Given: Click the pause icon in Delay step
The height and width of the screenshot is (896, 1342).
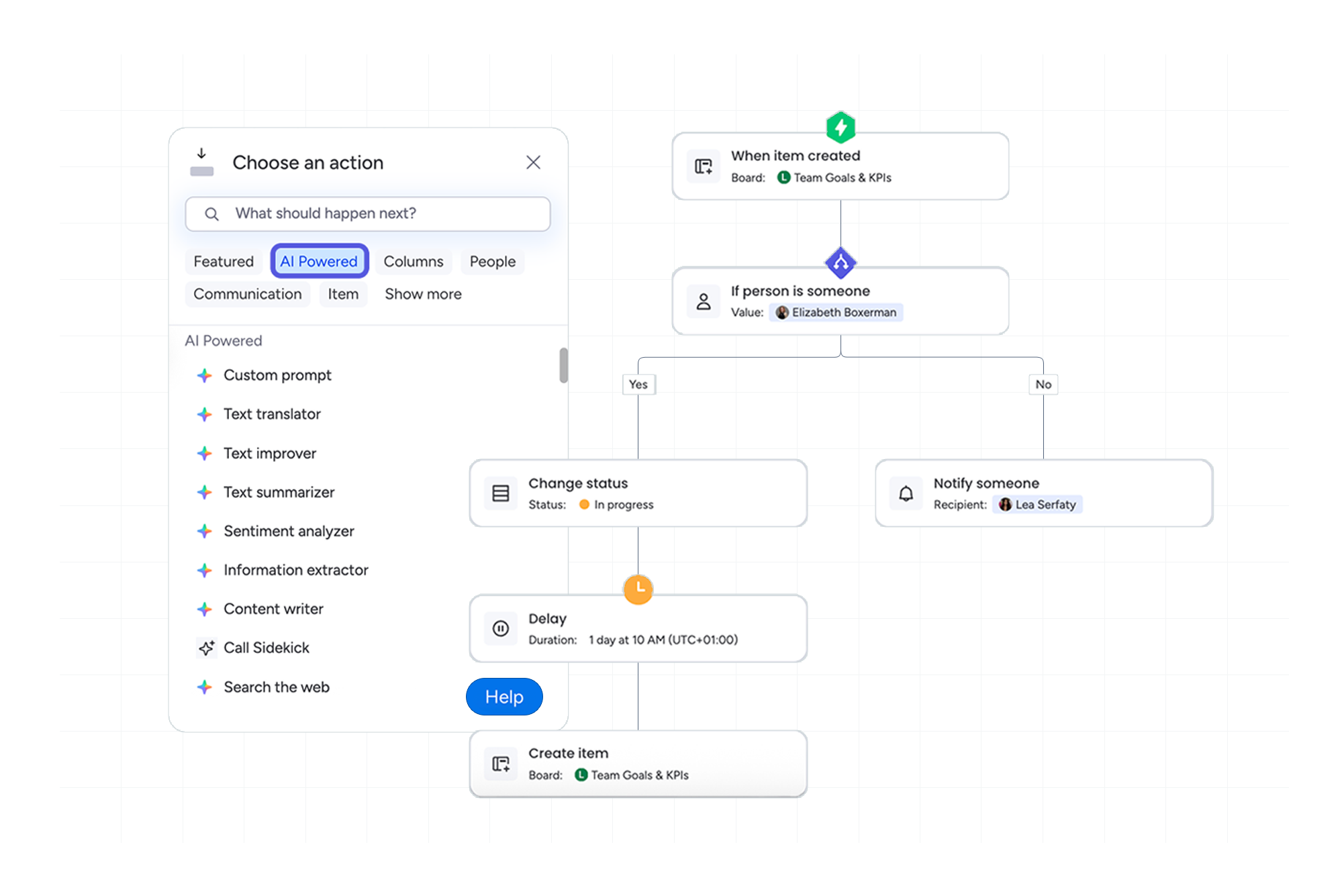Looking at the screenshot, I should [x=501, y=629].
